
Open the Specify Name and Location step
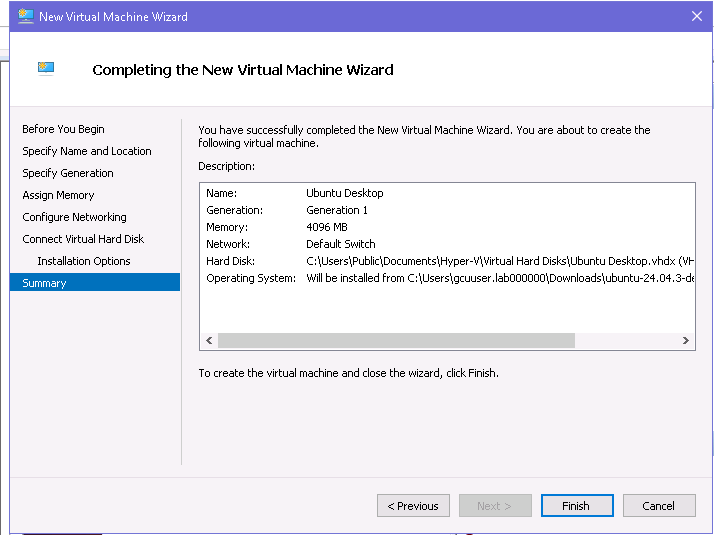(x=87, y=151)
